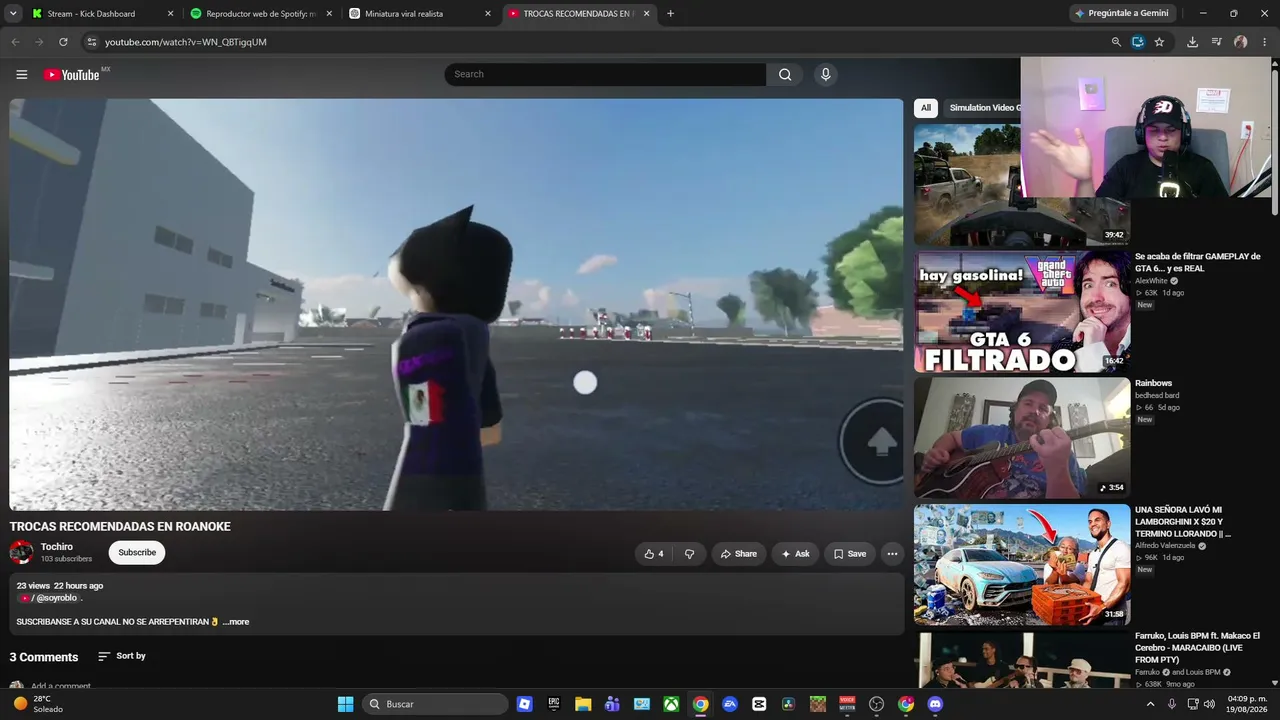View site information icon in address bar
The width and height of the screenshot is (1280, 720).
tap(91, 42)
